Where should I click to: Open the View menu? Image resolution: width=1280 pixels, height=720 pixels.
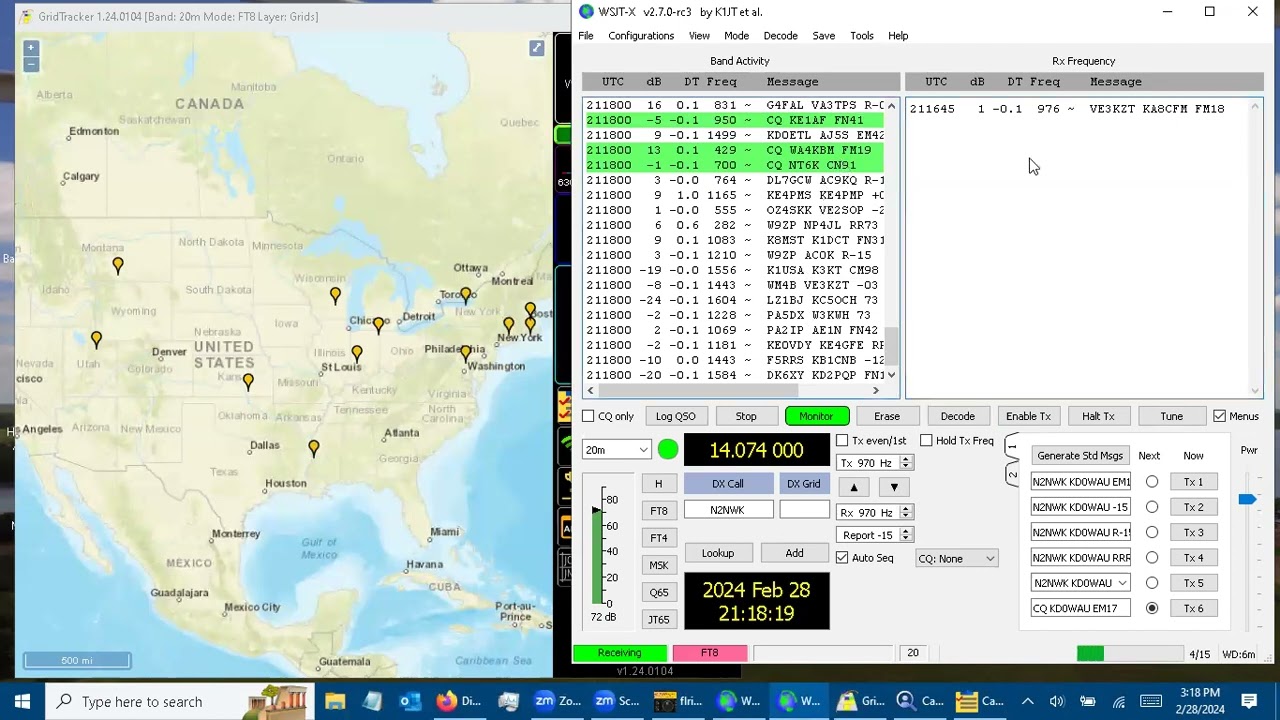pos(699,36)
